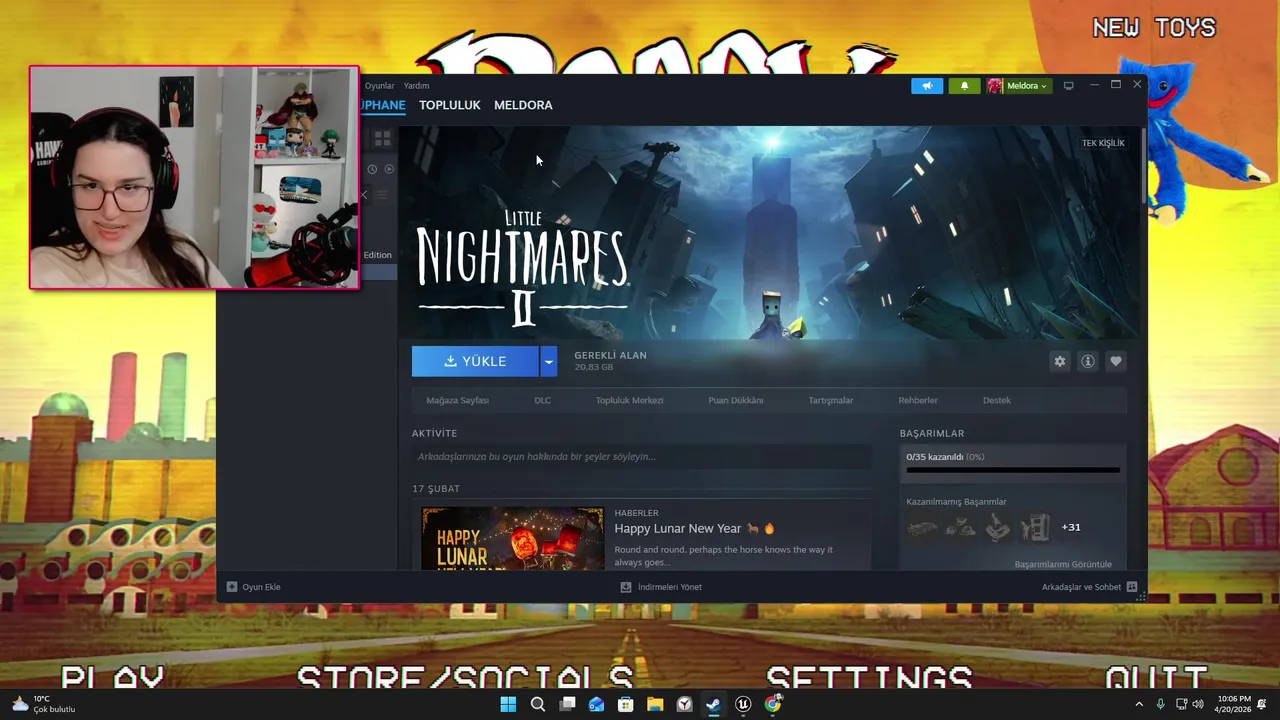
Task: Switch library to grid view icon
Action: (x=382, y=138)
